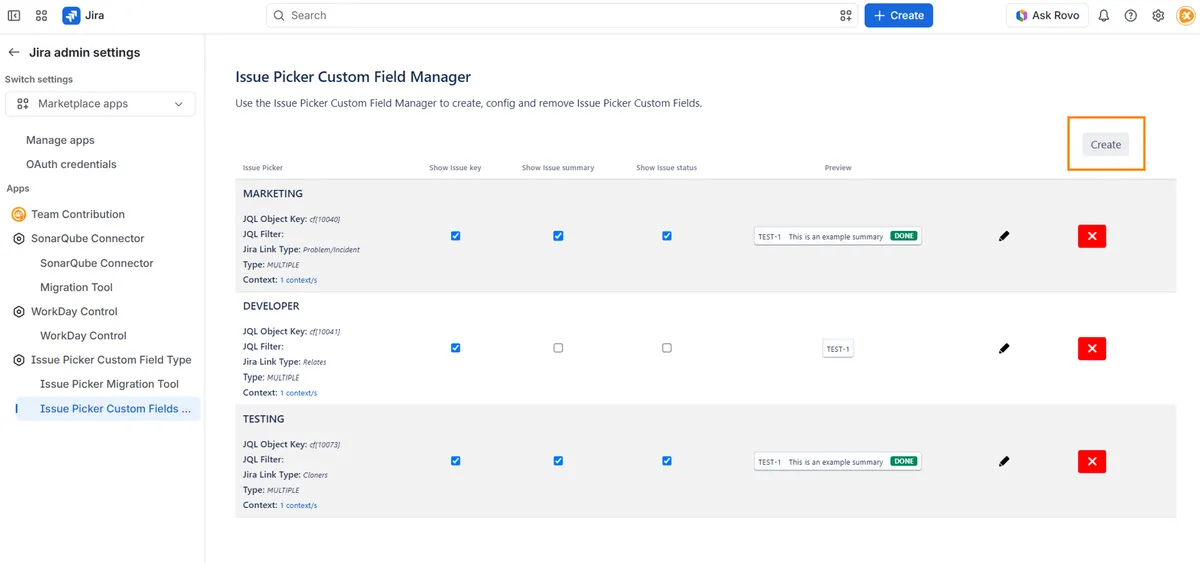
Task: Collapse the sidebar with the panel icon
Action: (14, 16)
